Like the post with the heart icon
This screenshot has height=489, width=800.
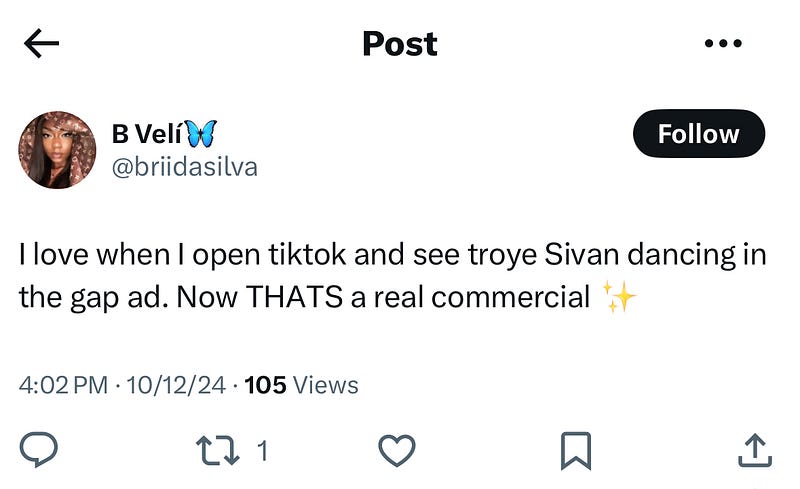(x=399, y=451)
